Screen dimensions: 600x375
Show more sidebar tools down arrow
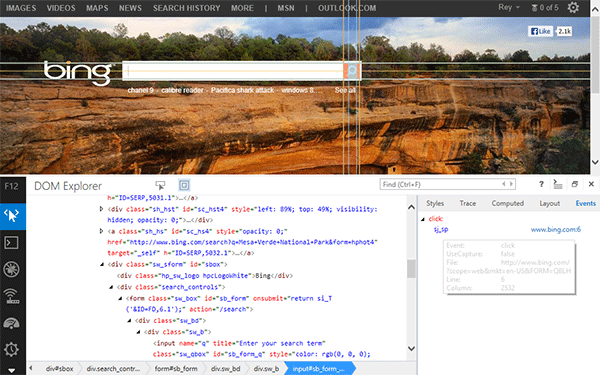click(x=11, y=370)
